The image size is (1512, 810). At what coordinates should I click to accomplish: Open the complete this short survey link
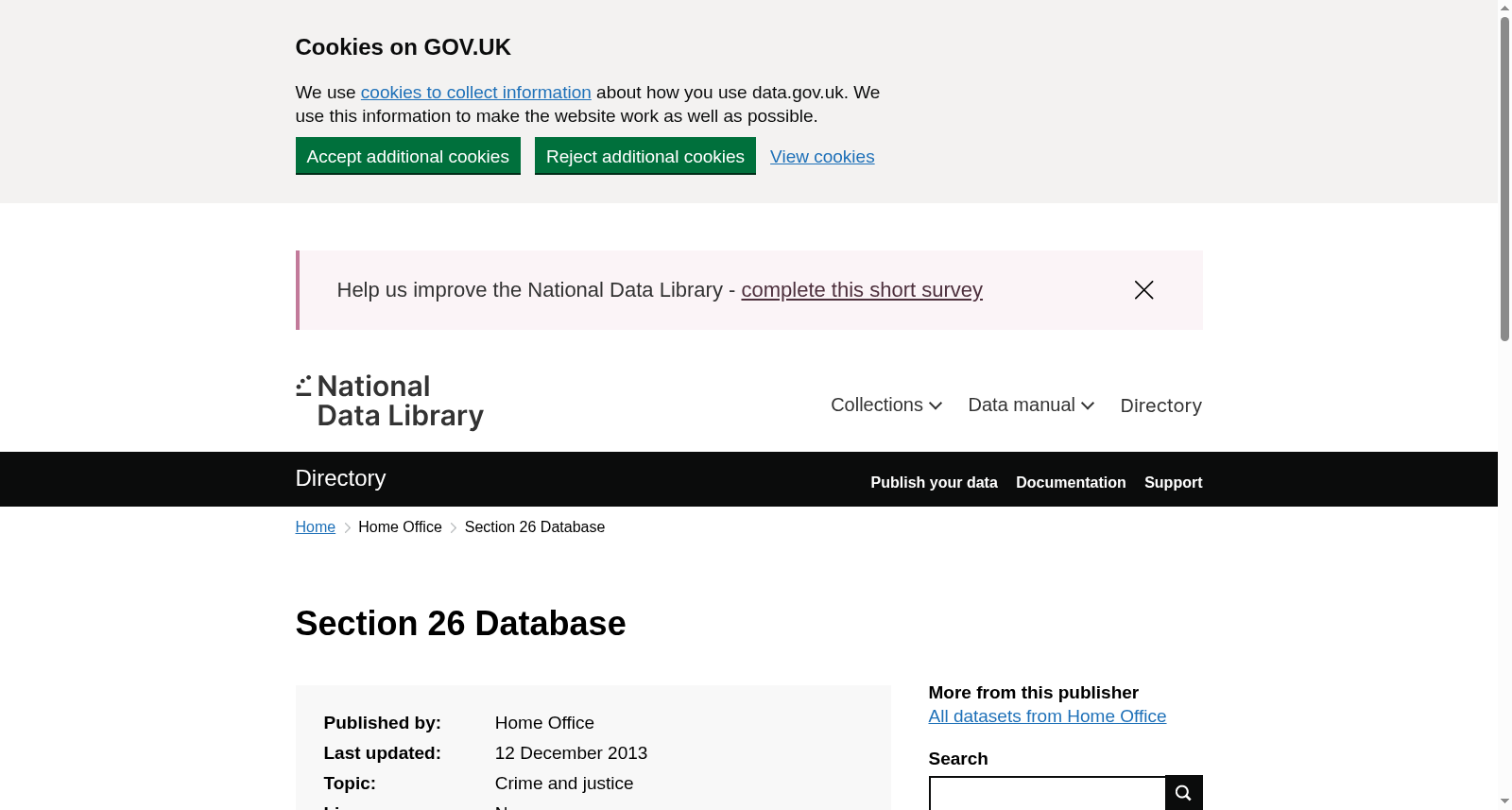coord(862,290)
